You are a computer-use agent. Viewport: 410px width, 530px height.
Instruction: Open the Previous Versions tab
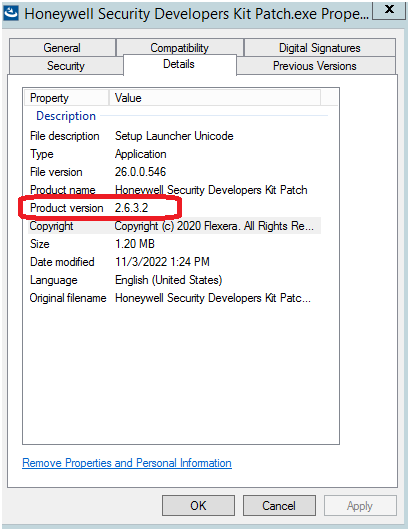(316, 66)
